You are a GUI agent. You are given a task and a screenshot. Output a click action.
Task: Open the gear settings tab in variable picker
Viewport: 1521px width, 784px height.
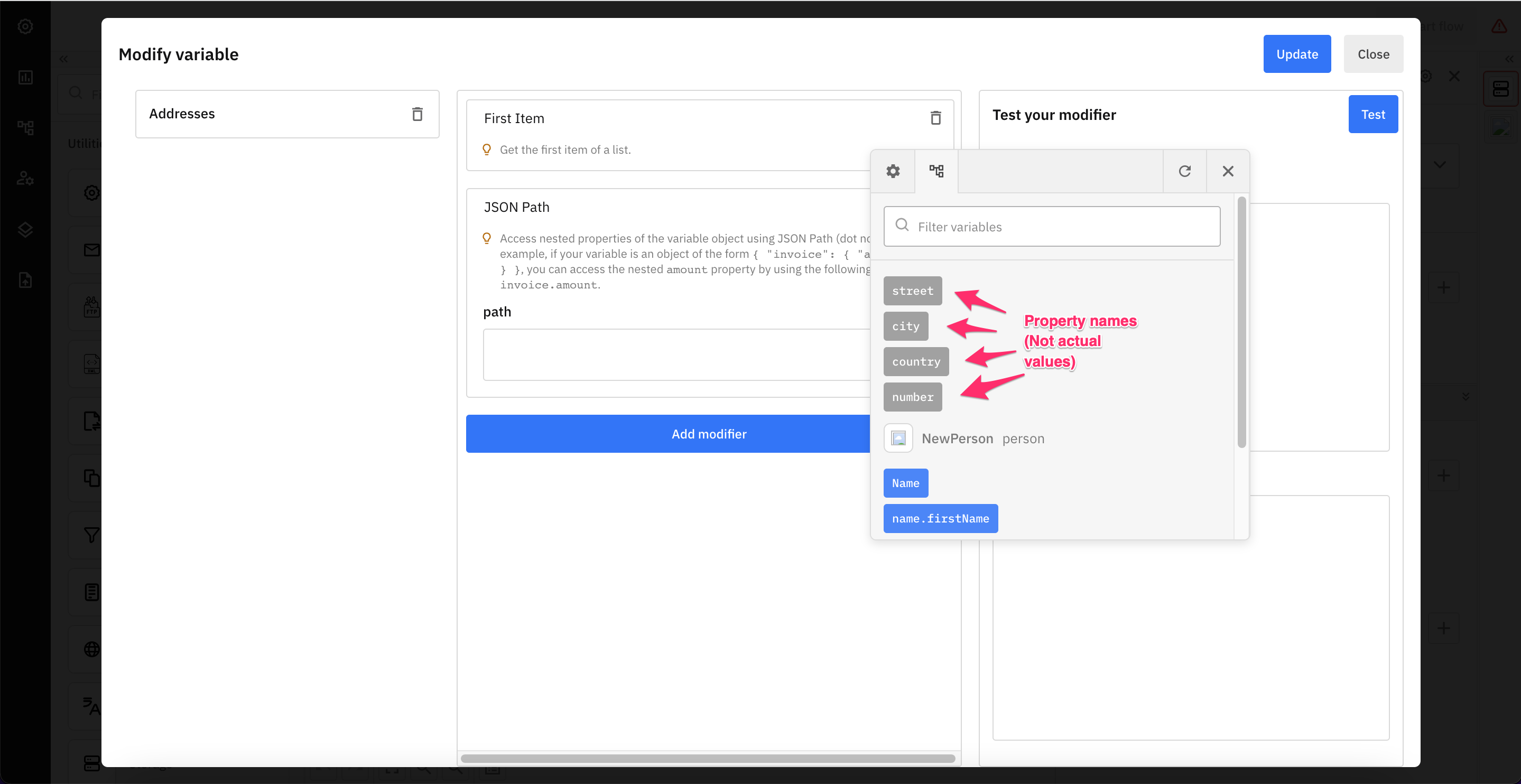(893, 171)
